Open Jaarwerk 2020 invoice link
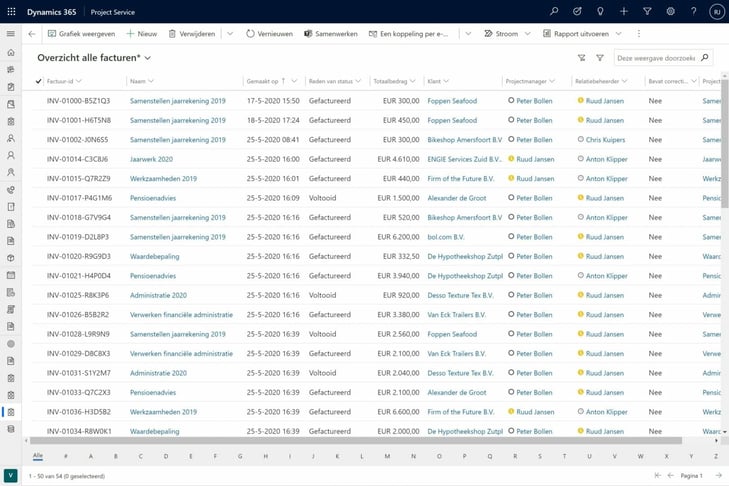Screen dimensions: 729x486 [x=151, y=159]
